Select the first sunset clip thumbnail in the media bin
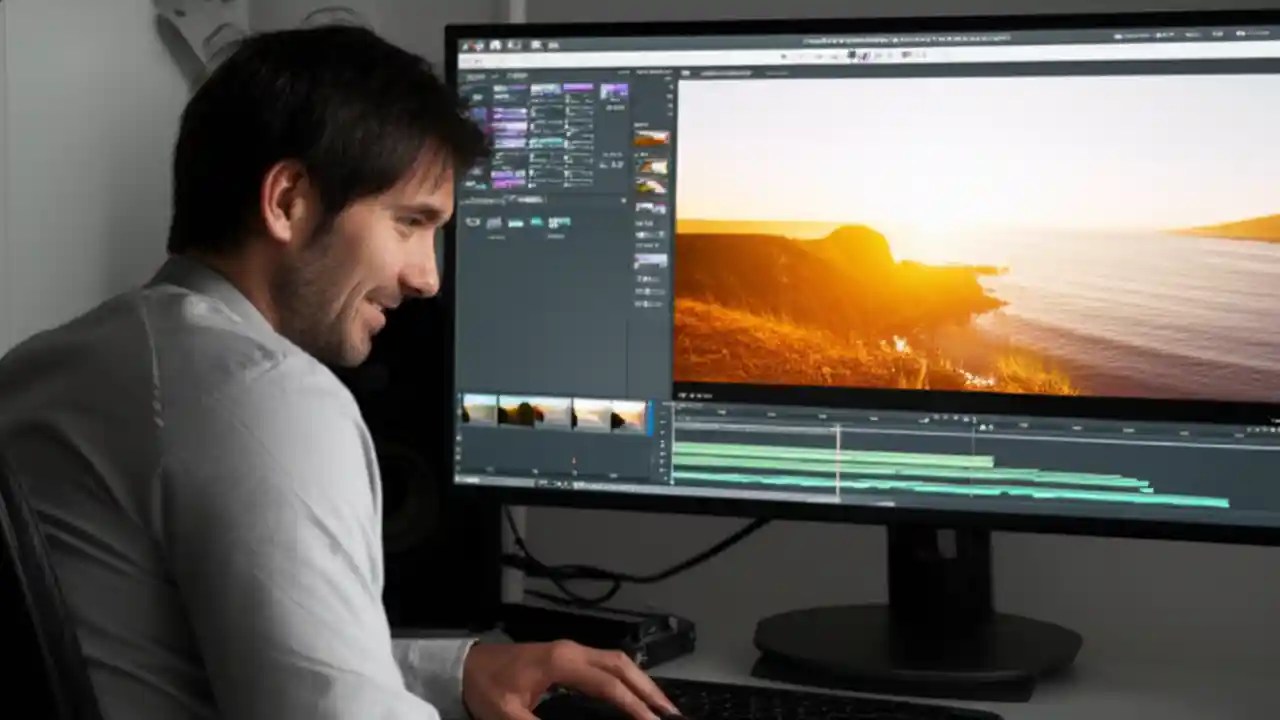Viewport: 1280px width, 720px height. [650, 137]
